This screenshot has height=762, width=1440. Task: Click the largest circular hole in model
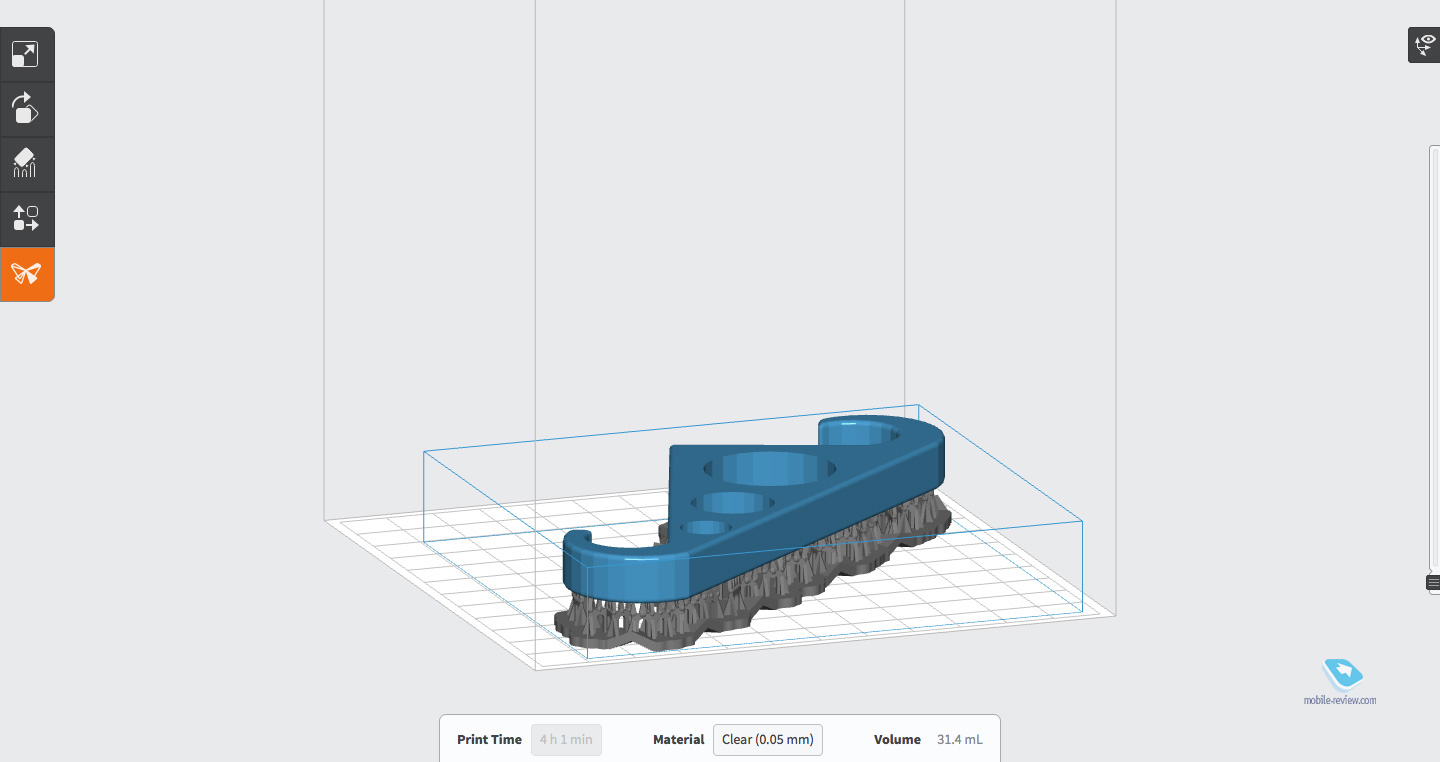[x=770, y=467]
